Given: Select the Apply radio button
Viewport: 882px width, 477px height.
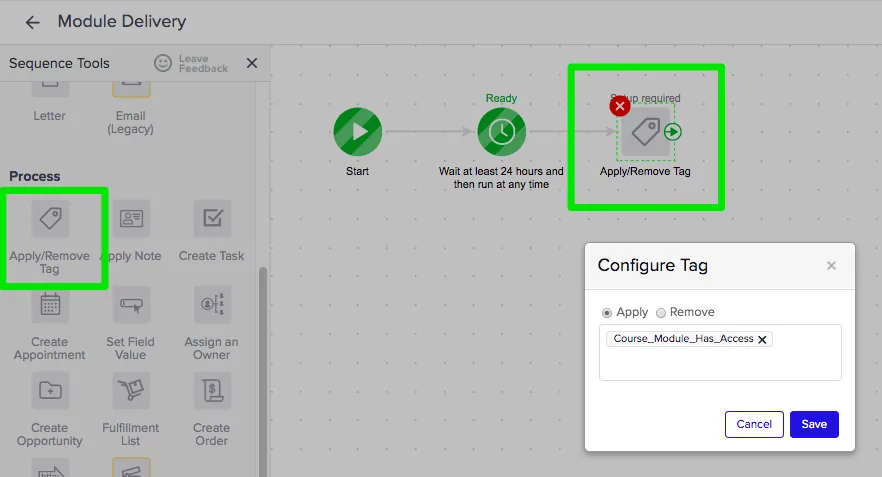Looking at the screenshot, I should pyautogui.click(x=607, y=312).
